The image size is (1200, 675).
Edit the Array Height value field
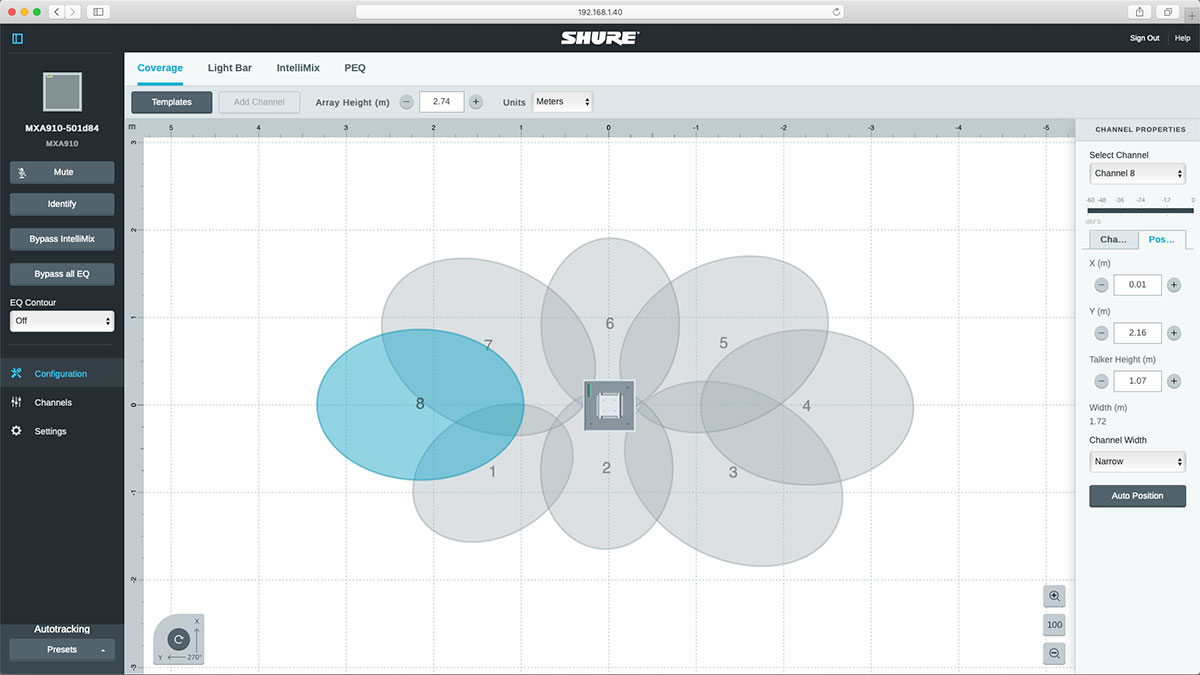point(441,102)
